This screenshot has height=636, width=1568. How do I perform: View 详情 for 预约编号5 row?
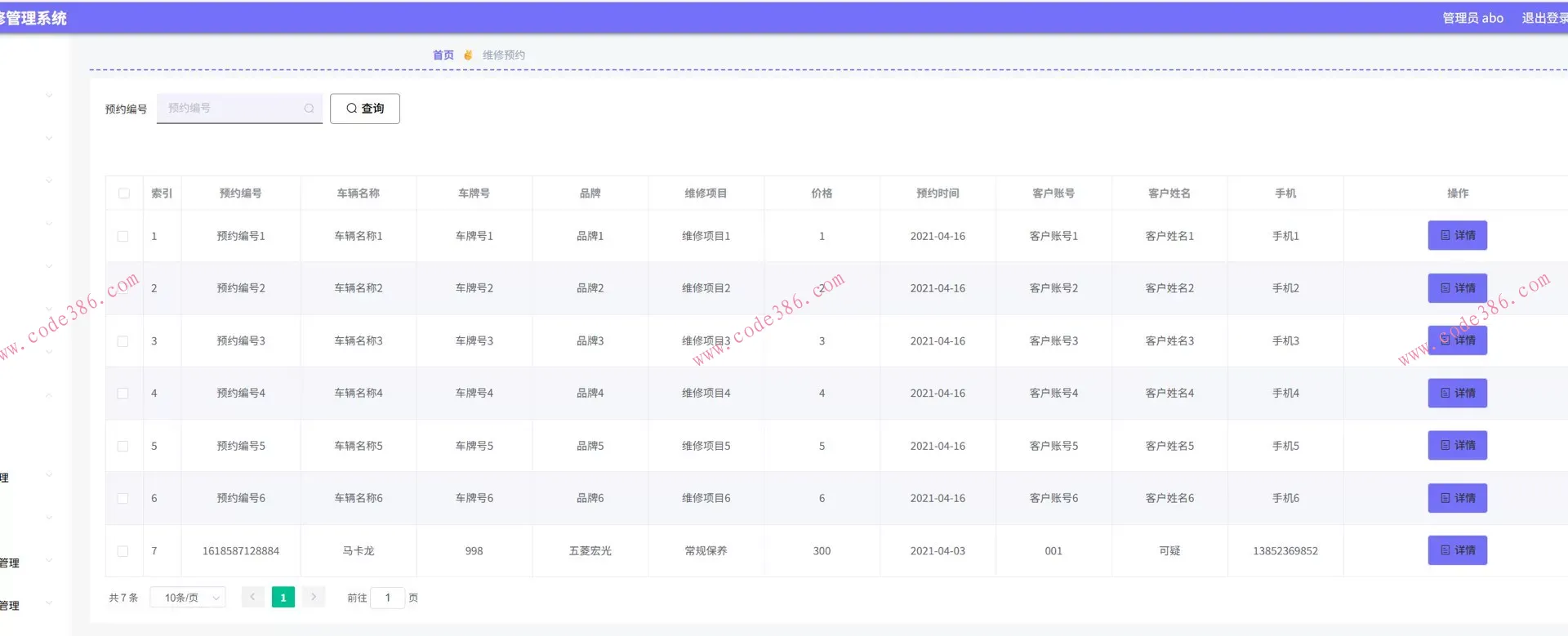pos(1457,446)
